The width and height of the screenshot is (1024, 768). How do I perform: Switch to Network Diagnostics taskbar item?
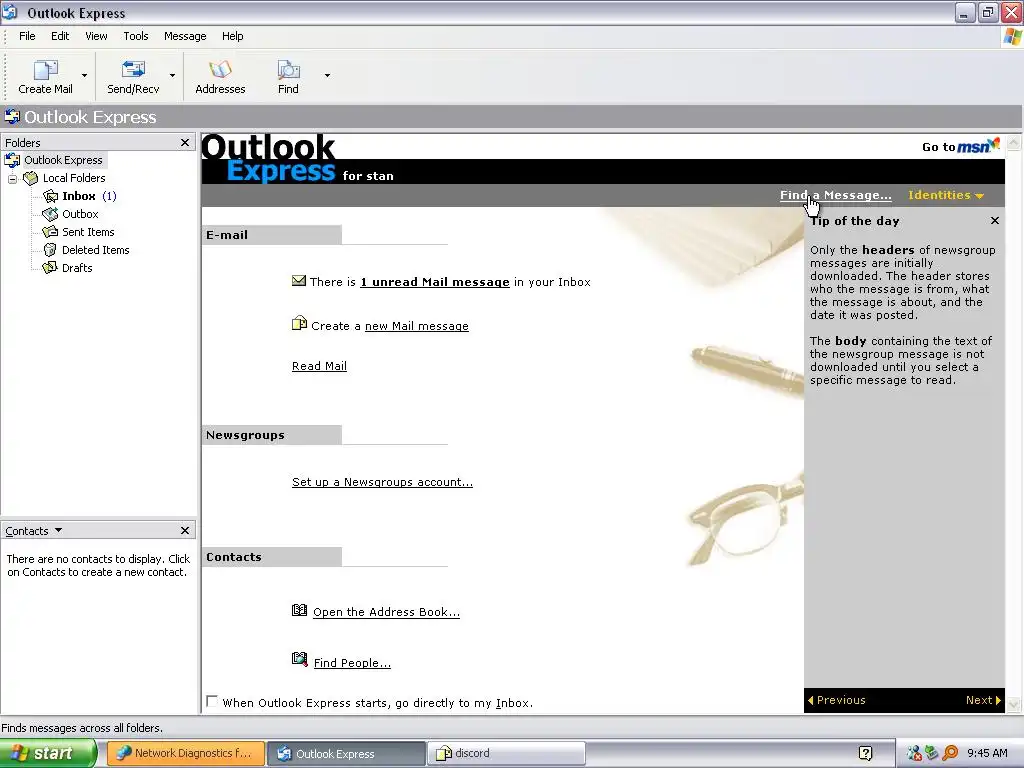click(x=185, y=753)
